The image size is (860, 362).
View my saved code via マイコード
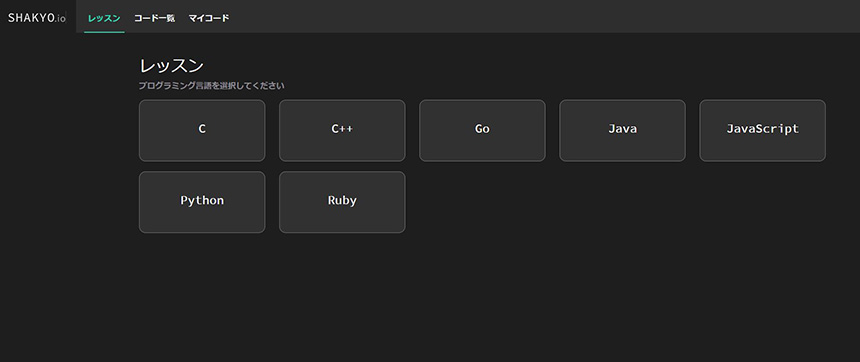pos(209,18)
